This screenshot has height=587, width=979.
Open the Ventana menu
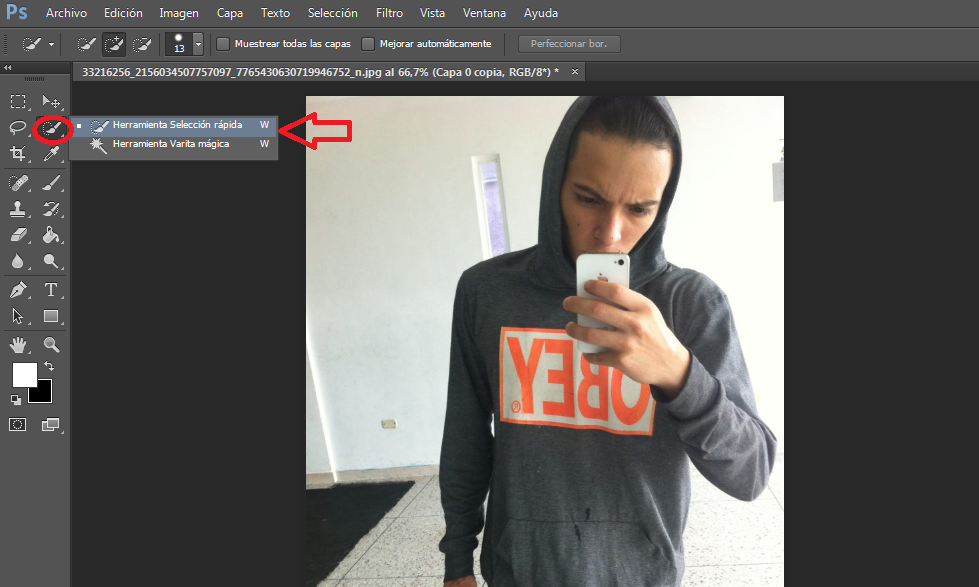[x=485, y=13]
